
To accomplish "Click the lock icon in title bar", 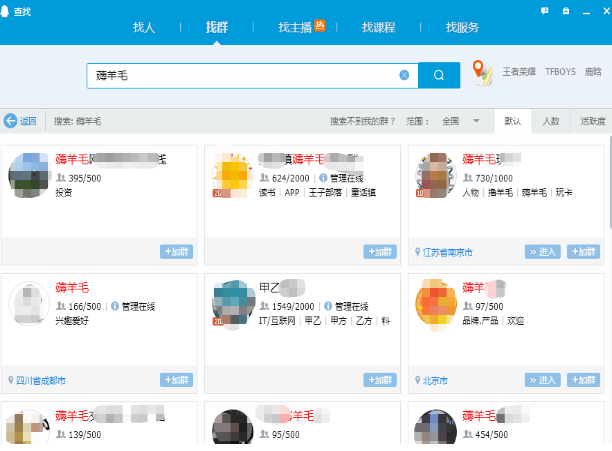I will [566, 11].
